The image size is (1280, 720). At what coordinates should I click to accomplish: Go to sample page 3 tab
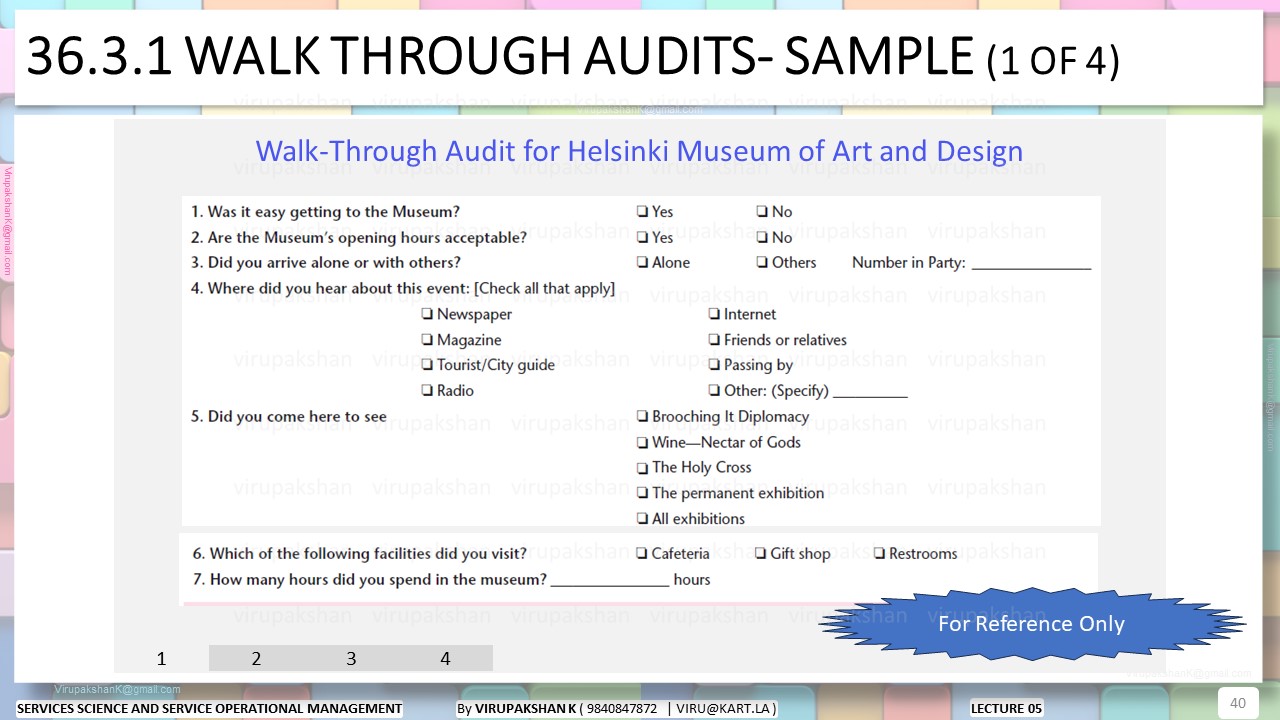pyautogui.click(x=351, y=658)
